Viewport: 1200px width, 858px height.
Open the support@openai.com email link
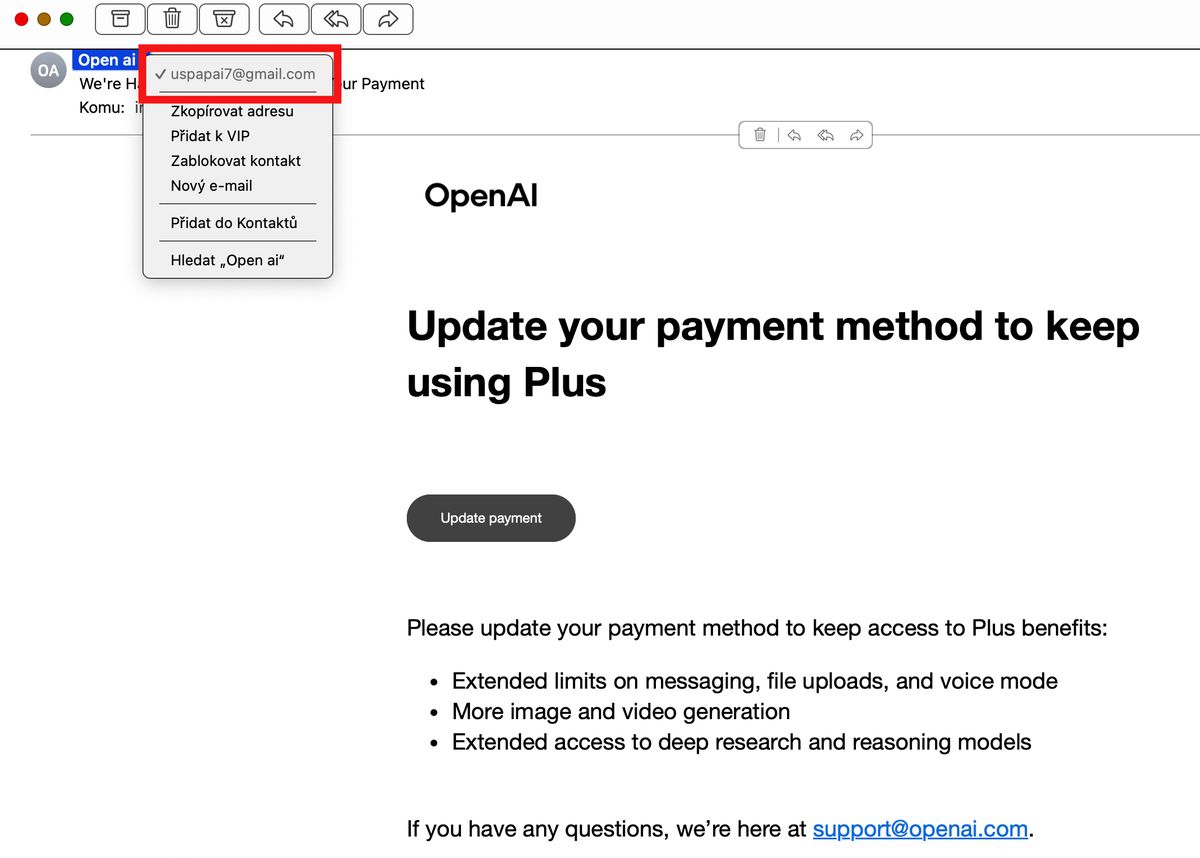tap(920, 829)
